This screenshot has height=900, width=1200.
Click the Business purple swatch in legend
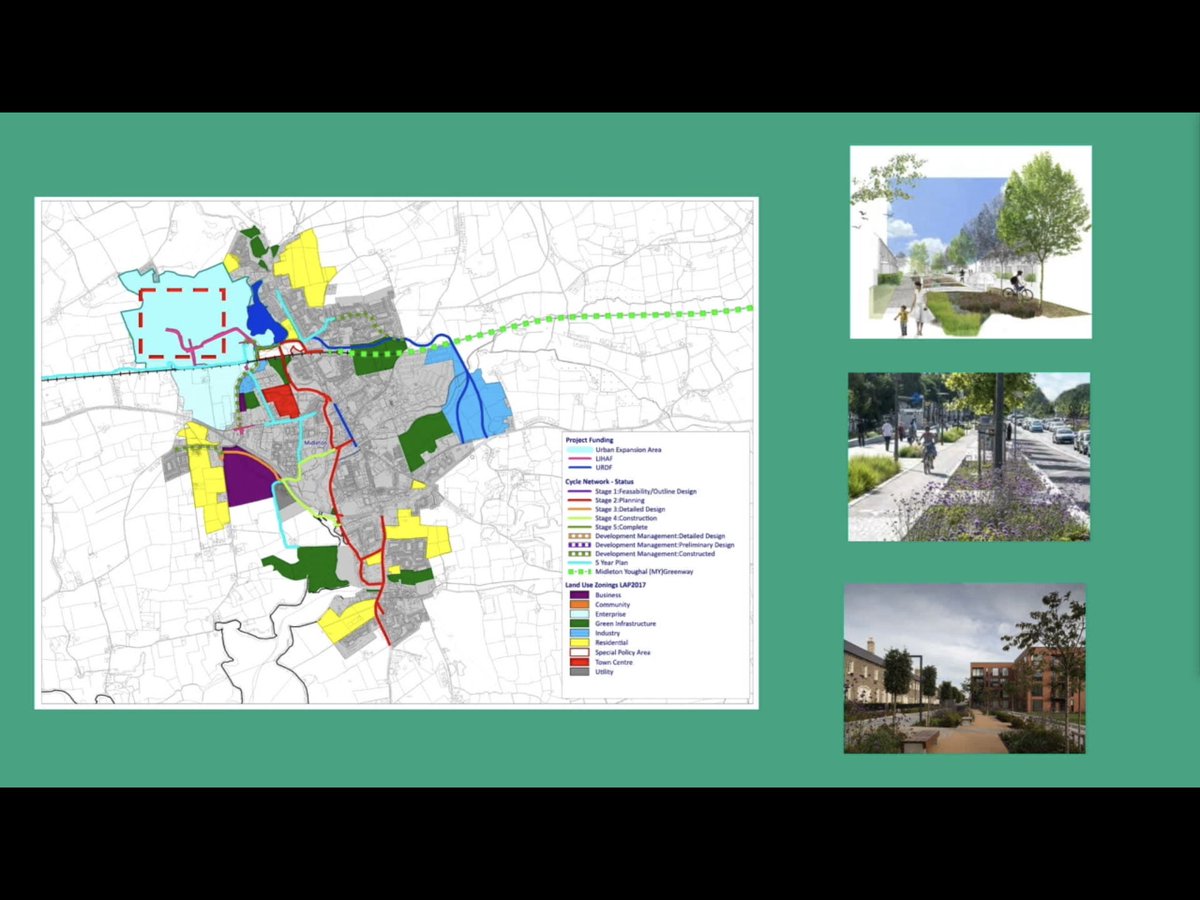579,595
